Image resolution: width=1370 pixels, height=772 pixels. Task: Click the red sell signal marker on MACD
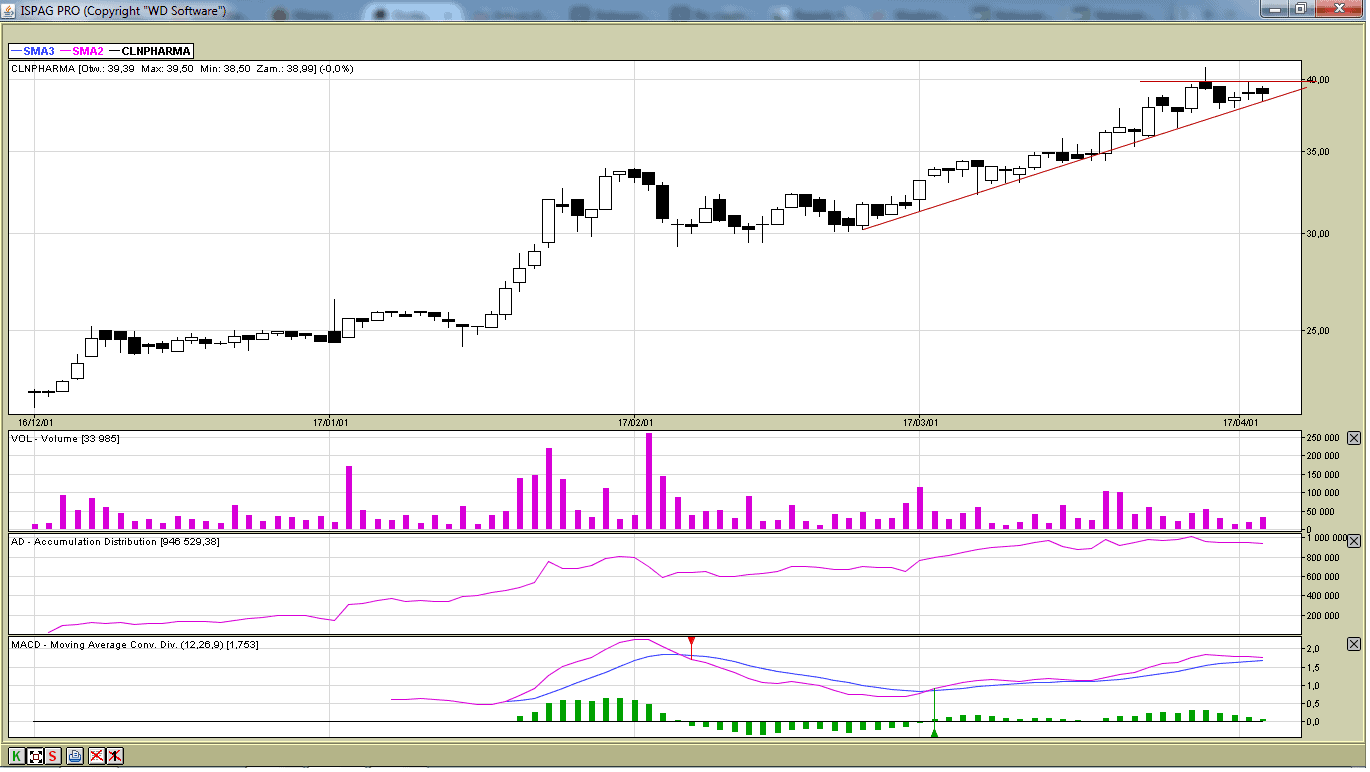coord(691,641)
